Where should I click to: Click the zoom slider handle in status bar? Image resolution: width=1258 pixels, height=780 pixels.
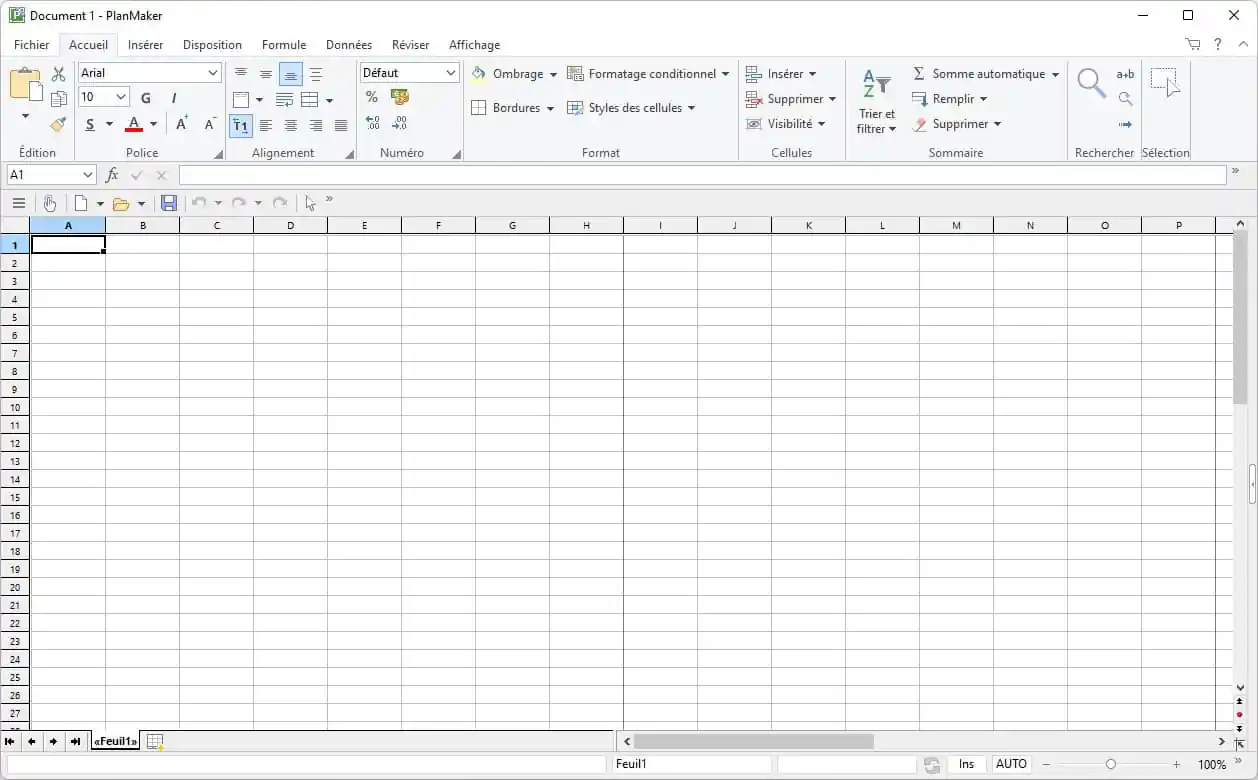pyautogui.click(x=1110, y=764)
